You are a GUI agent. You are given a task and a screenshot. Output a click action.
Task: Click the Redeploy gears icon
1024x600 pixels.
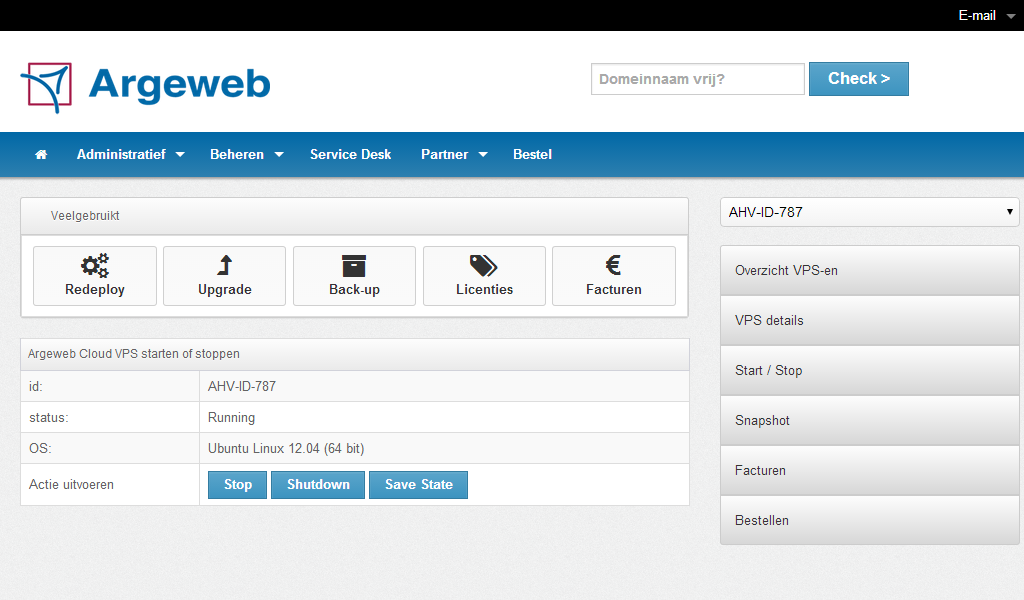pos(95,265)
